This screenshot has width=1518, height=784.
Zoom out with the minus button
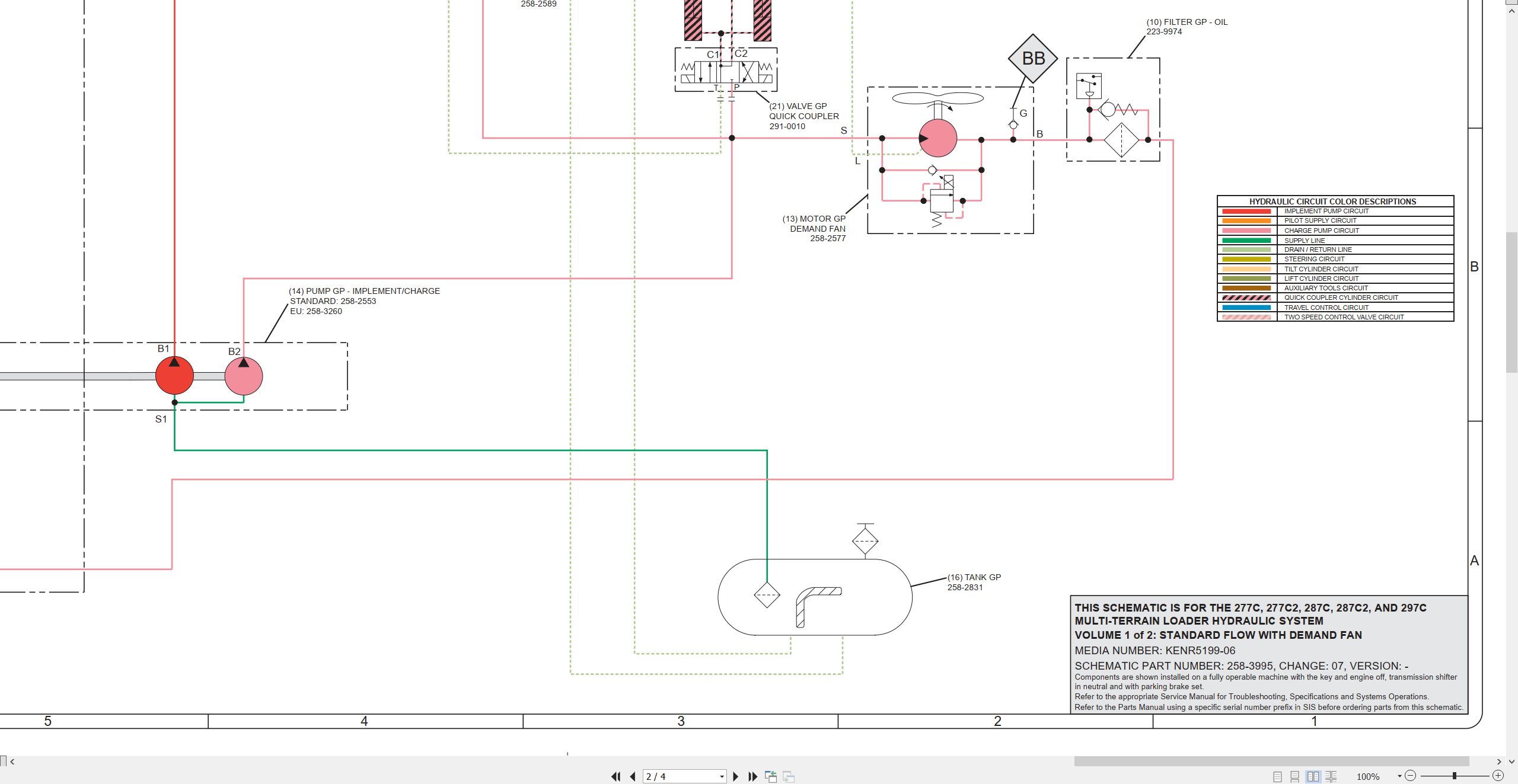pyautogui.click(x=1411, y=776)
